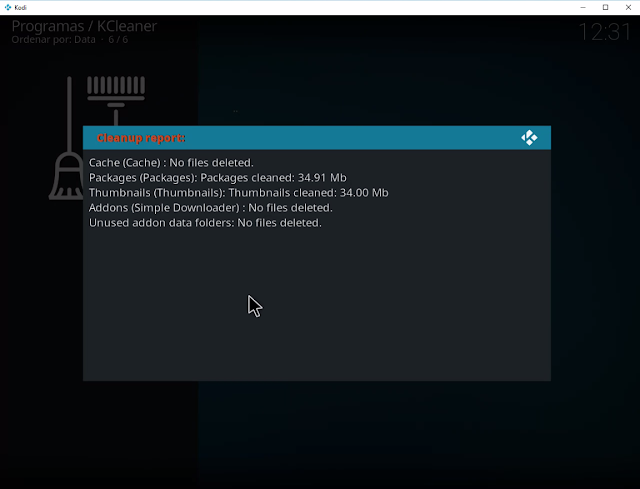Select the Cache no files deleted line
The image size is (640, 489).
171,162
